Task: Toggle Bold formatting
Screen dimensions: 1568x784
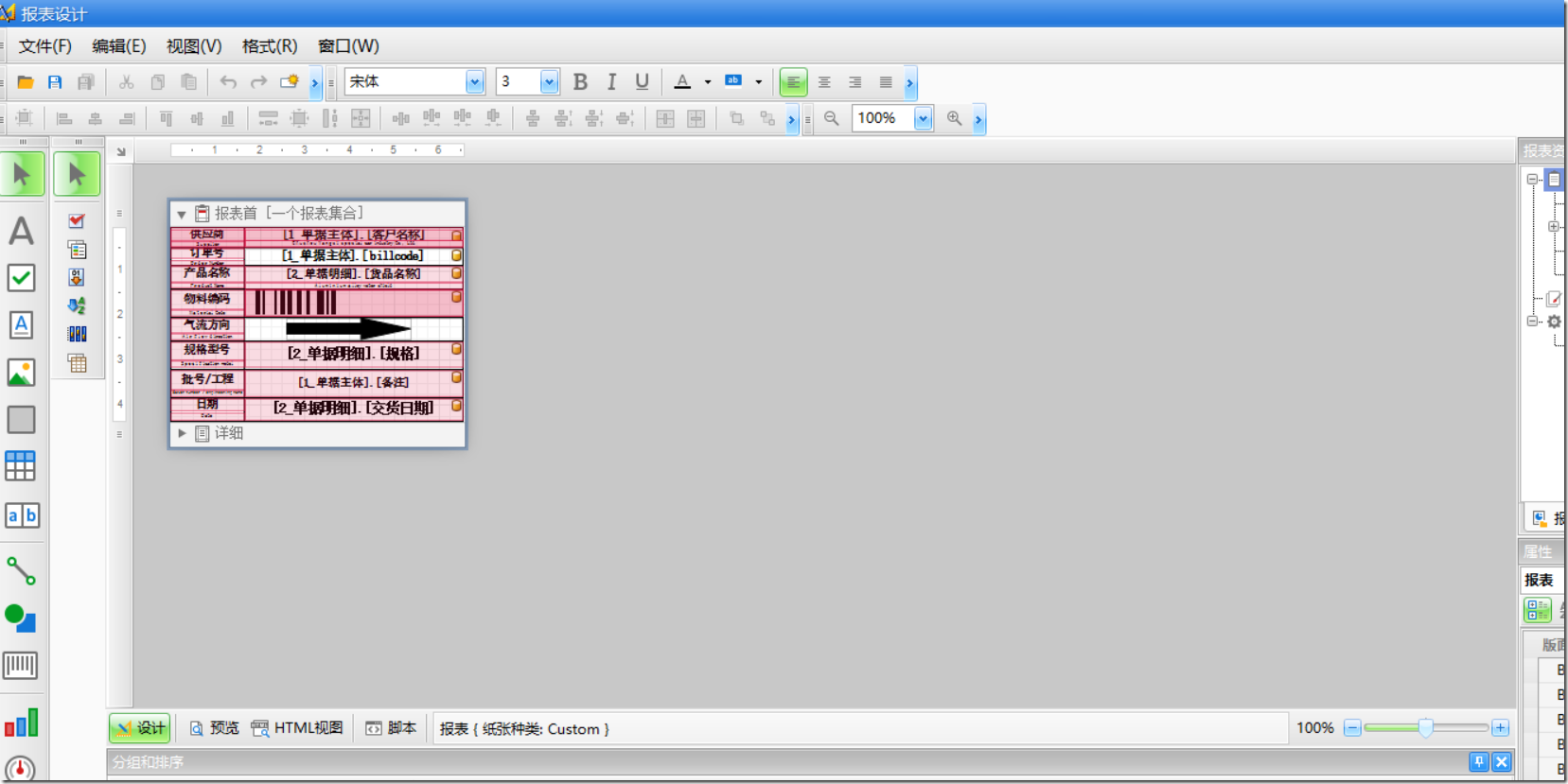Action: pyautogui.click(x=580, y=82)
